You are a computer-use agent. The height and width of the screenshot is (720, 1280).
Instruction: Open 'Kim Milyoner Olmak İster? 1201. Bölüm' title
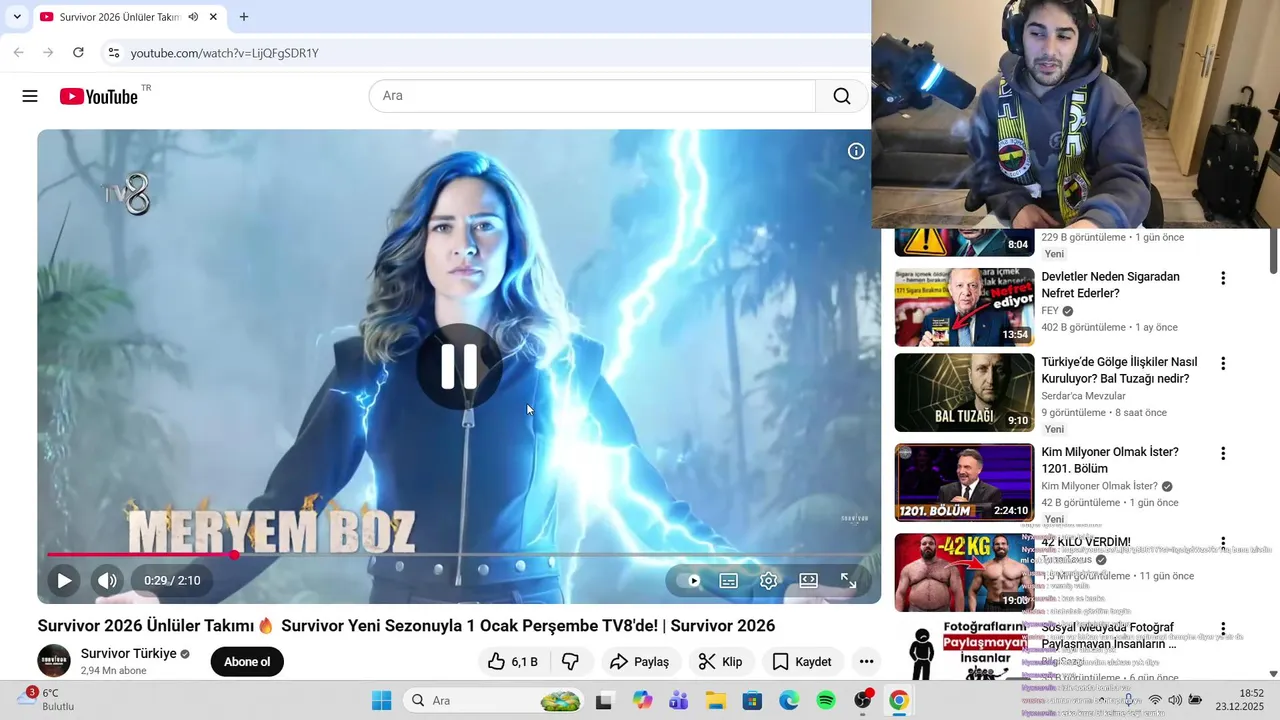(1110, 460)
